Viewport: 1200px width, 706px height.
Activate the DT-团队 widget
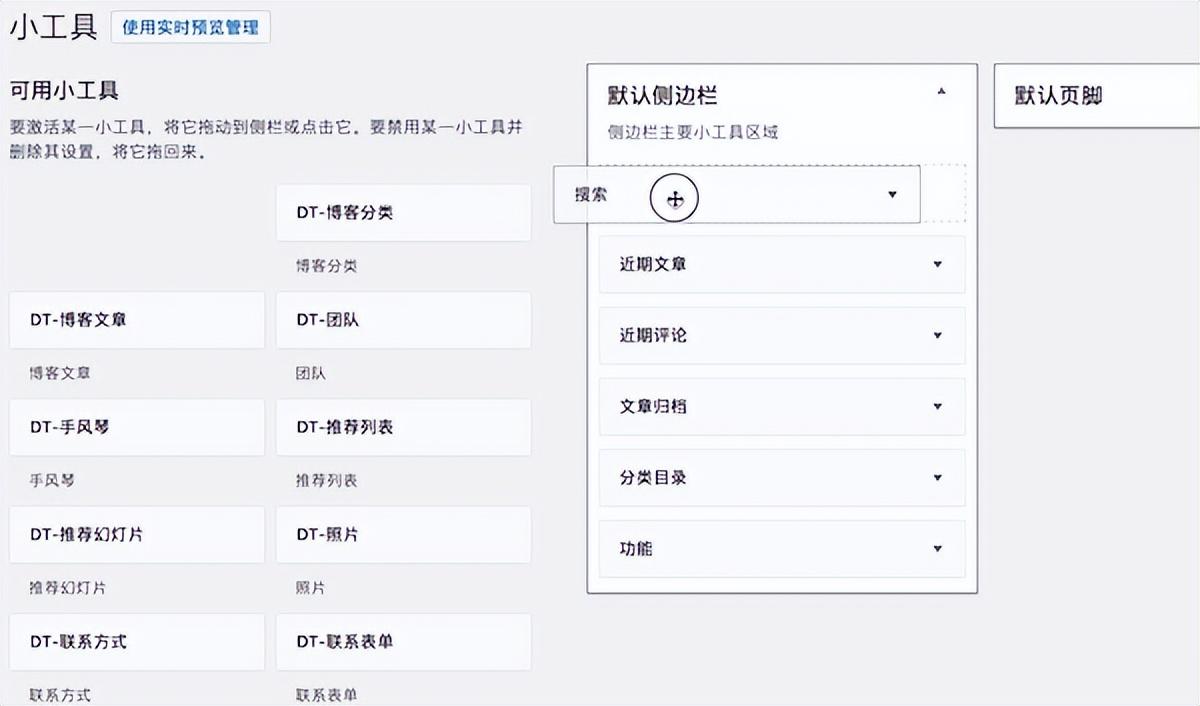[403, 319]
